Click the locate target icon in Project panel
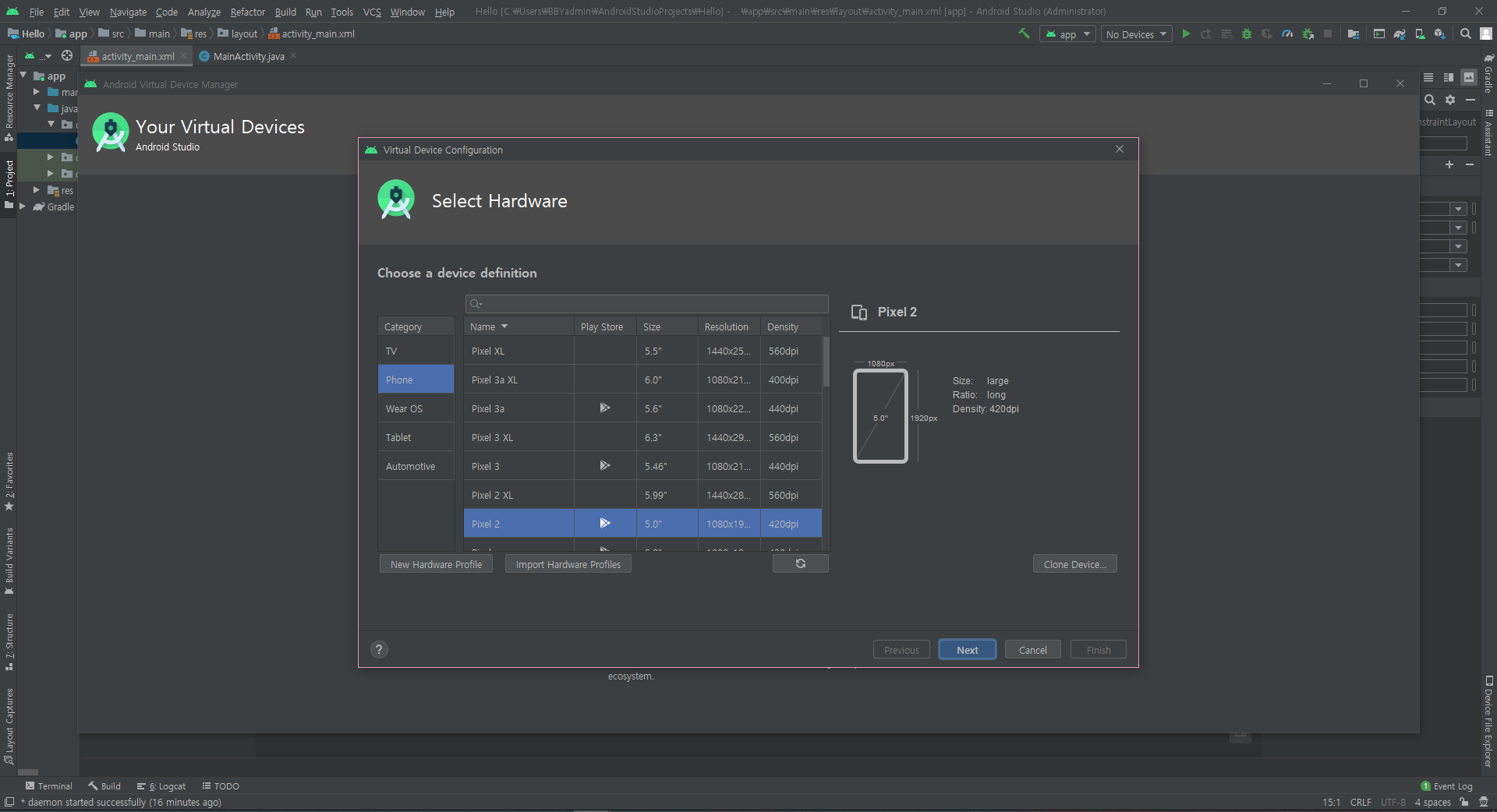This screenshot has width=1497, height=812. coord(67,56)
